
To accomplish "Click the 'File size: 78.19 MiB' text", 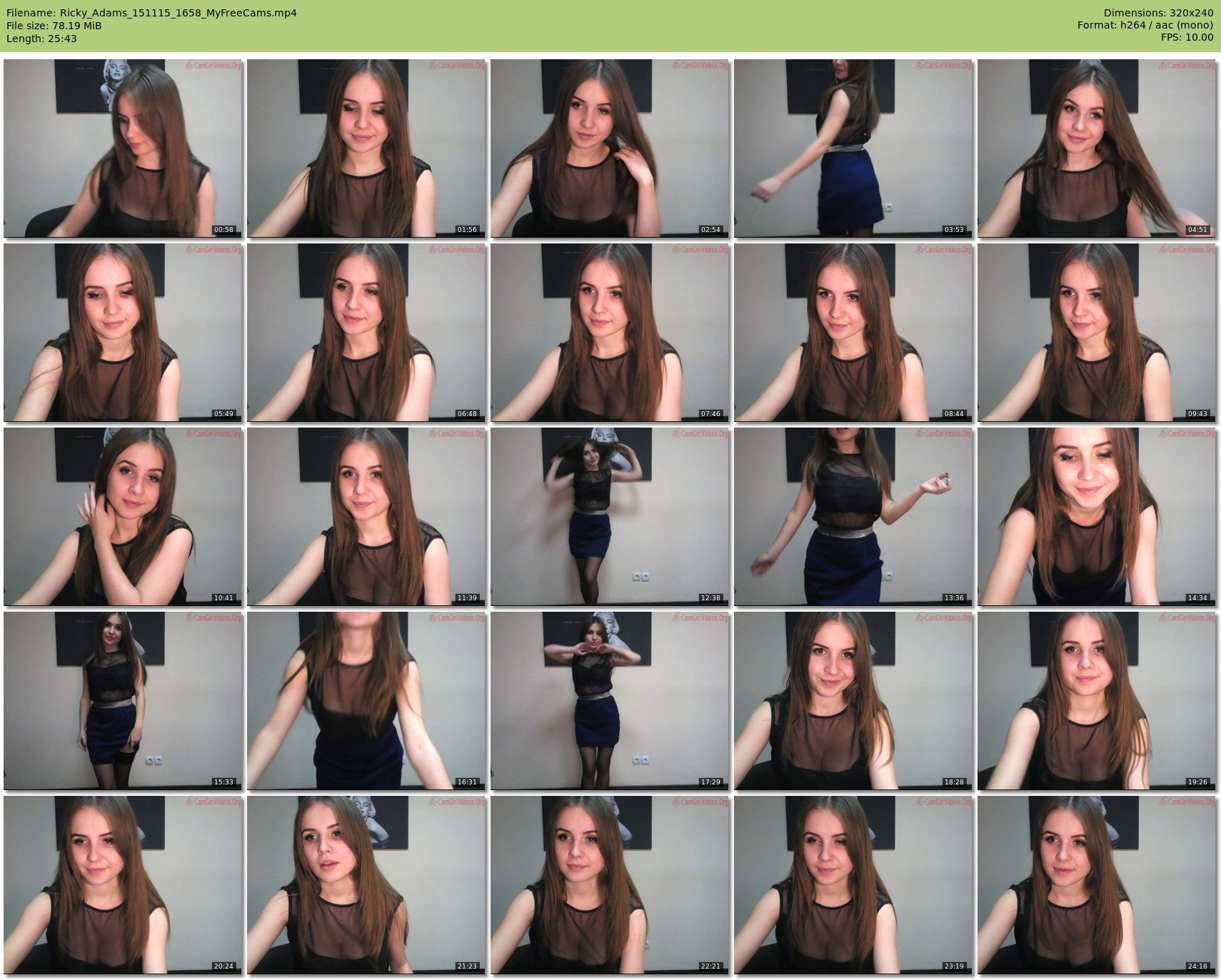I will 54,26.
